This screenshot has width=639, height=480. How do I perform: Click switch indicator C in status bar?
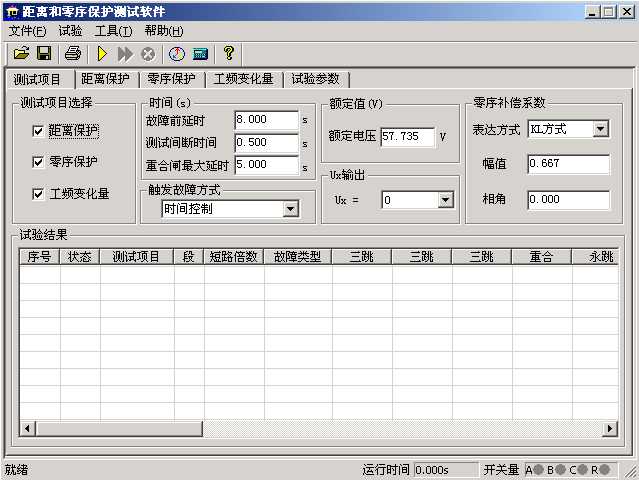(x=583, y=470)
